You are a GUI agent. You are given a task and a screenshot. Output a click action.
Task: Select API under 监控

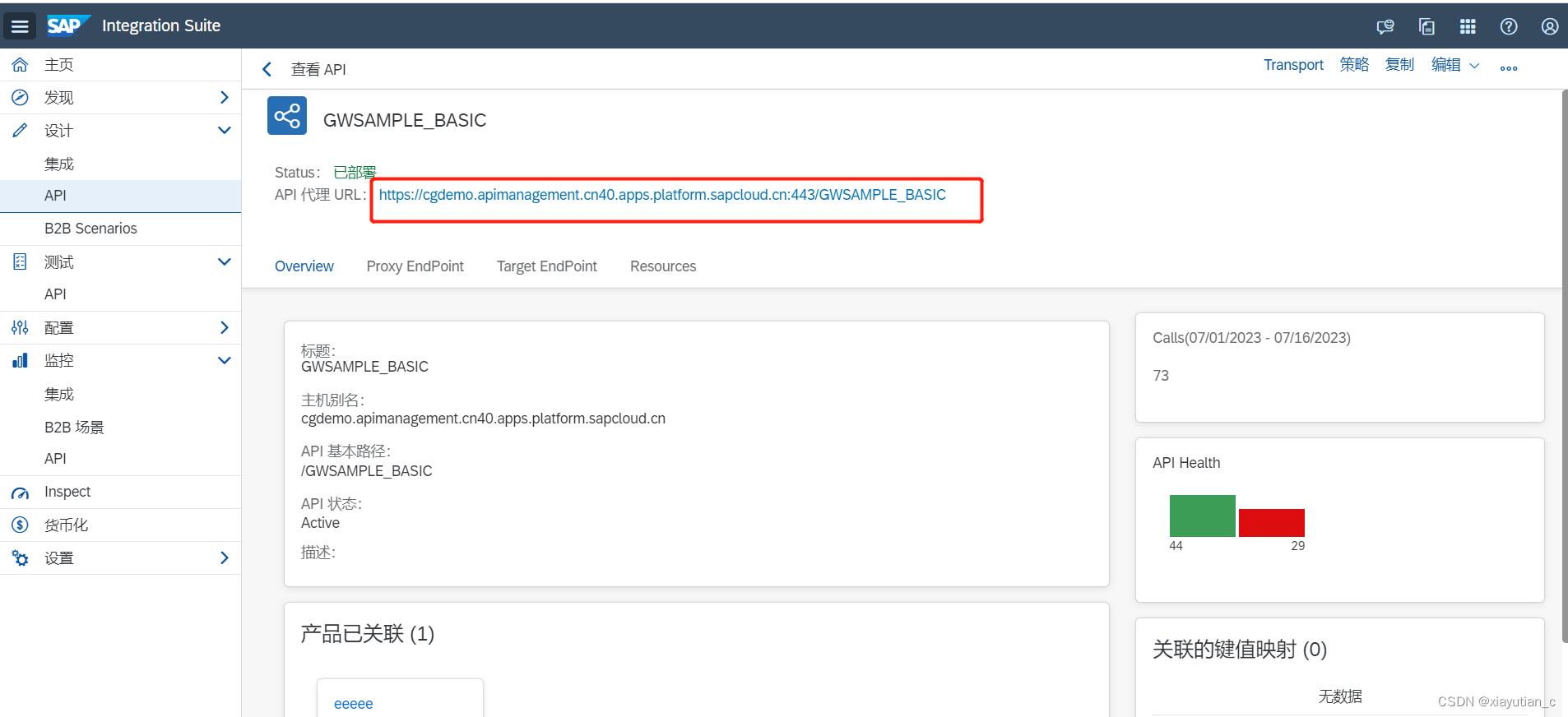click(120, 459)
